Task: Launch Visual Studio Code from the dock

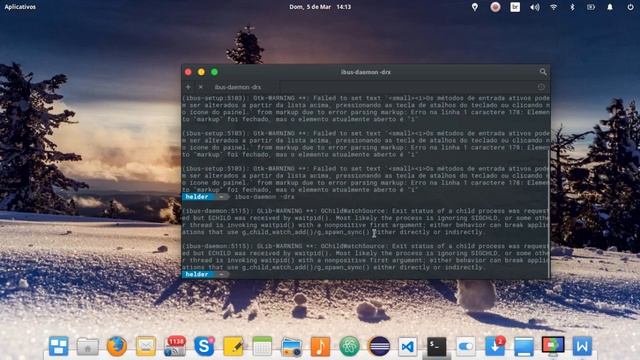Action: [407, 346]
